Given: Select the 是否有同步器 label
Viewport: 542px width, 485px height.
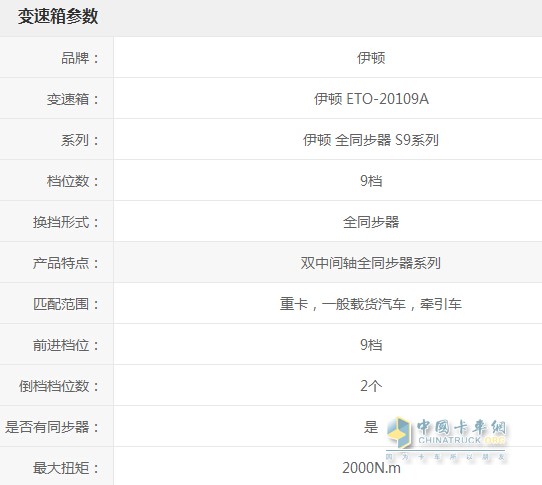Looking at the screenshot, I should 52,427.
